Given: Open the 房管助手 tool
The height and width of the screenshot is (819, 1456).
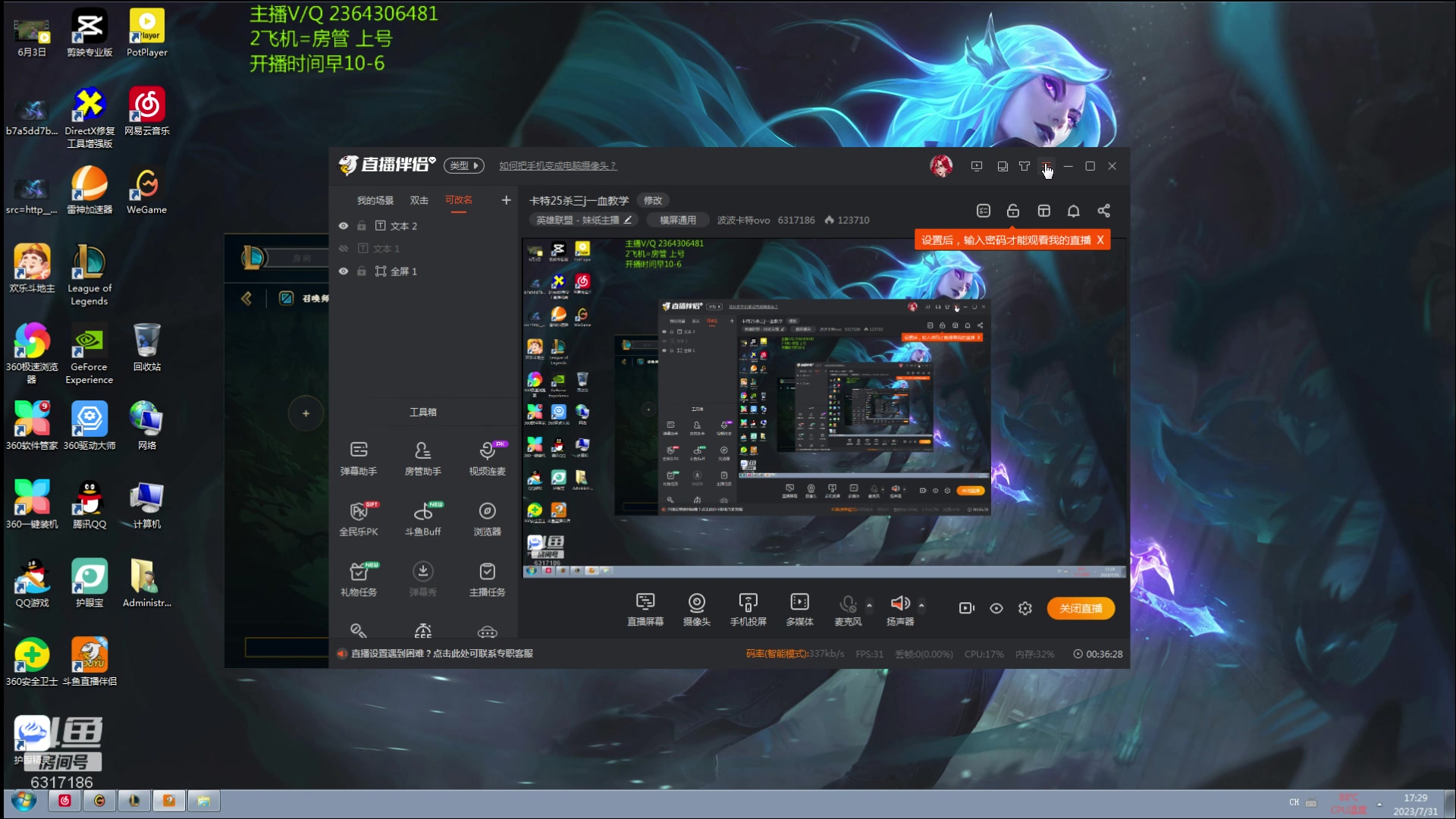Looking at the screenshot, I should pyautogui.click(x=422, y=458).
